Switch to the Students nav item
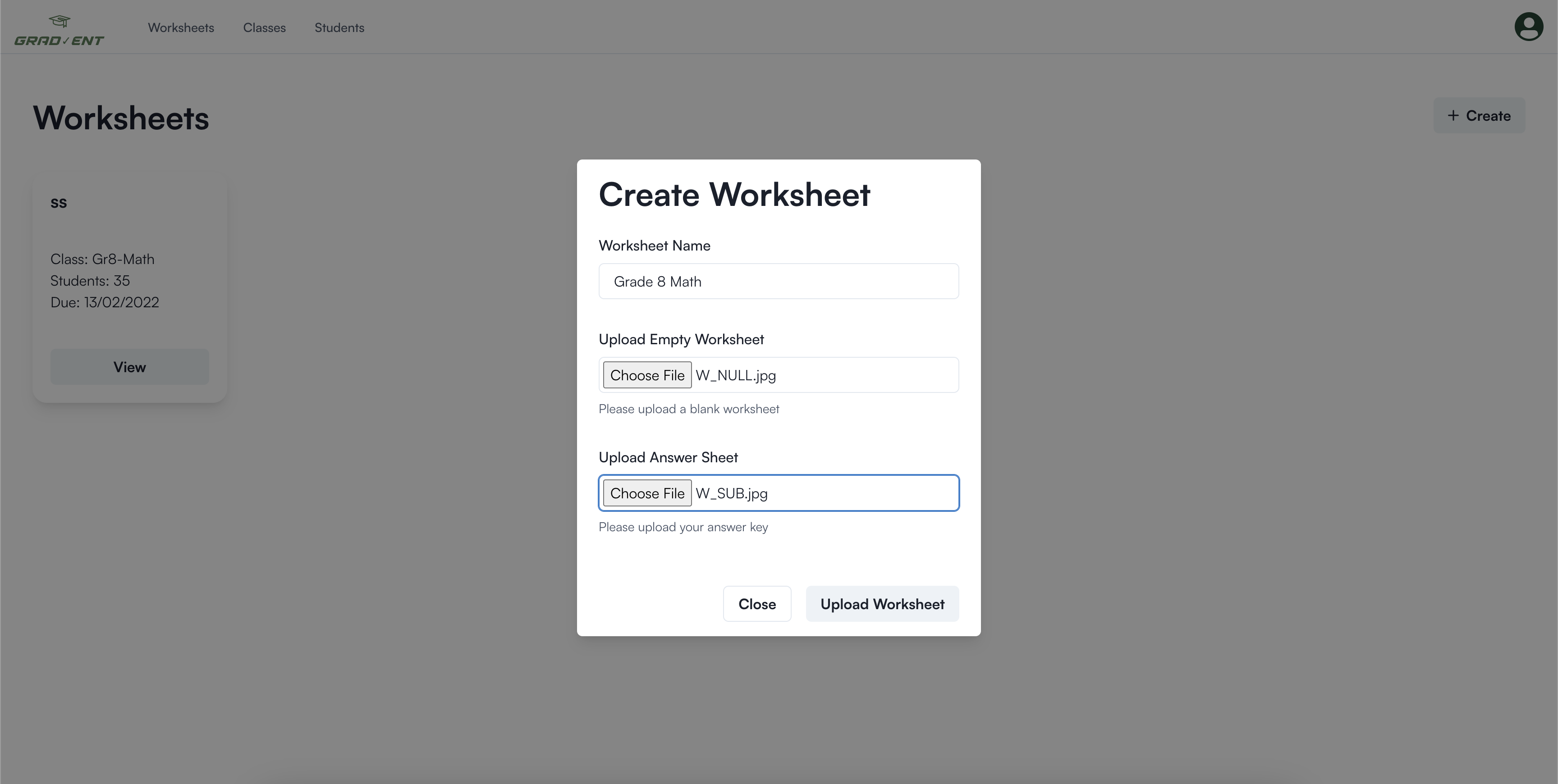 coord(339,28)
